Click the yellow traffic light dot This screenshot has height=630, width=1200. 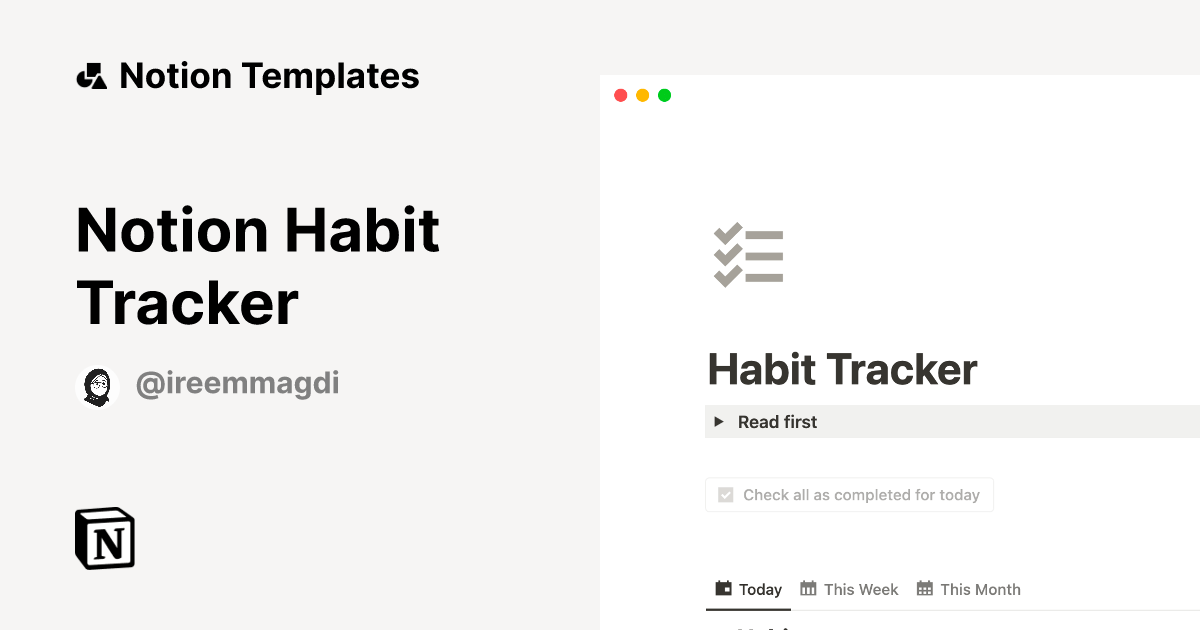pos(642,95)
